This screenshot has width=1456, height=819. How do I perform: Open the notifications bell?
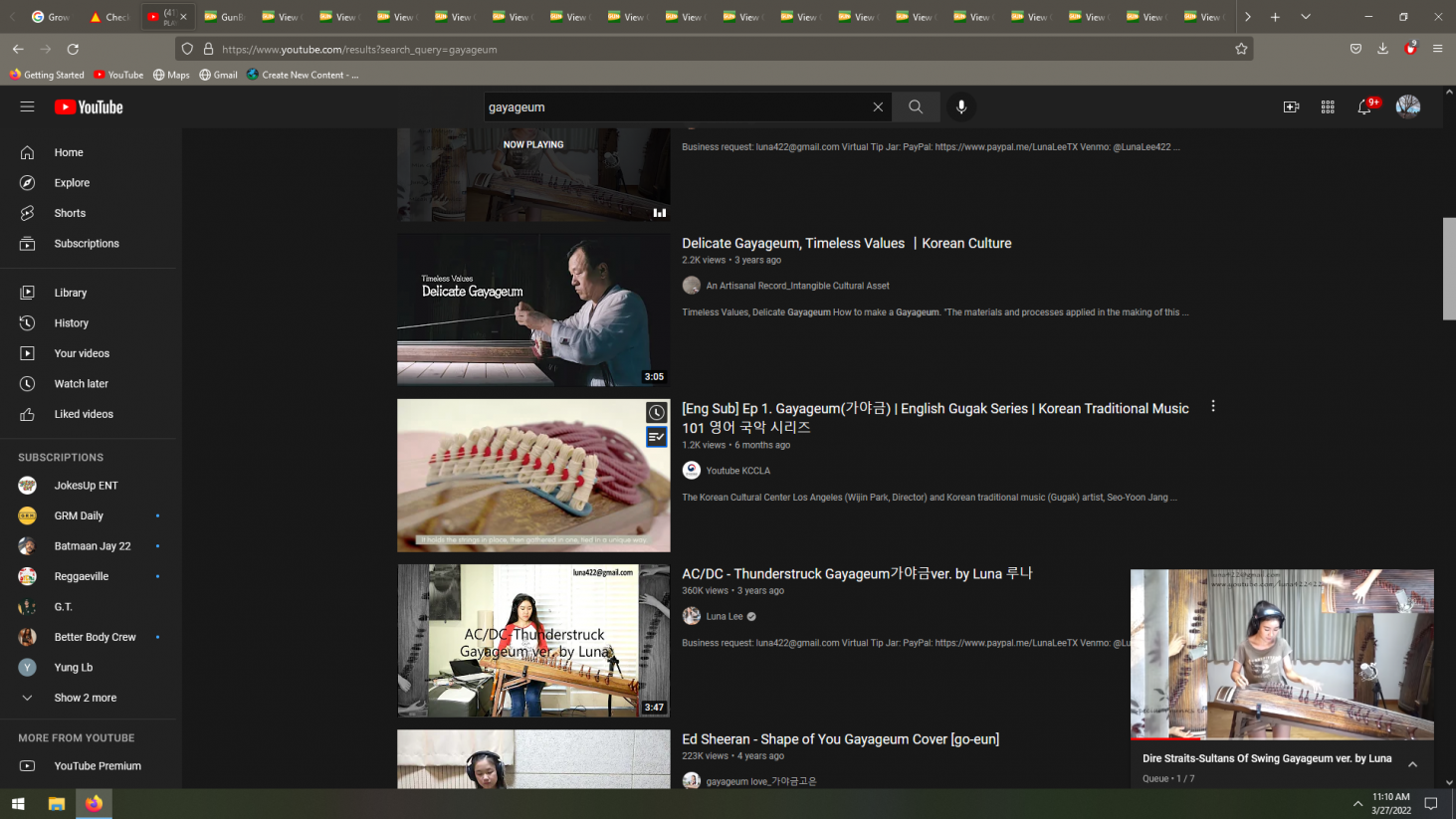[x=1364, y=107]
